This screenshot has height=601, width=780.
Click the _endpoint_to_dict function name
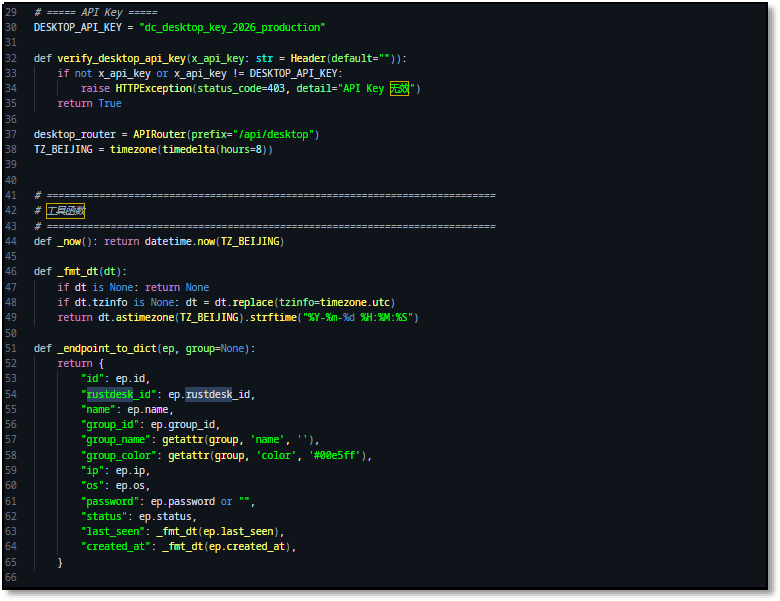click(x=107, y=349)
